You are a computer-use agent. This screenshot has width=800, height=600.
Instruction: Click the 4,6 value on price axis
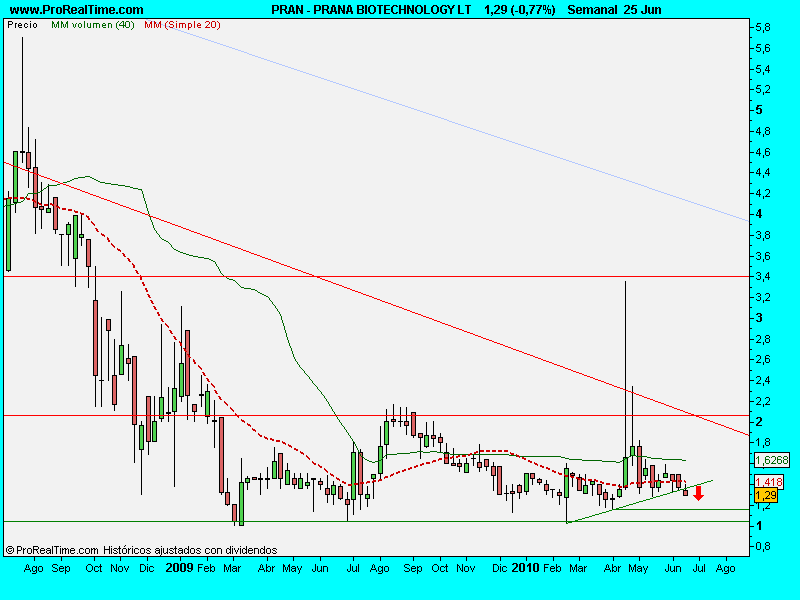[763, 152]
